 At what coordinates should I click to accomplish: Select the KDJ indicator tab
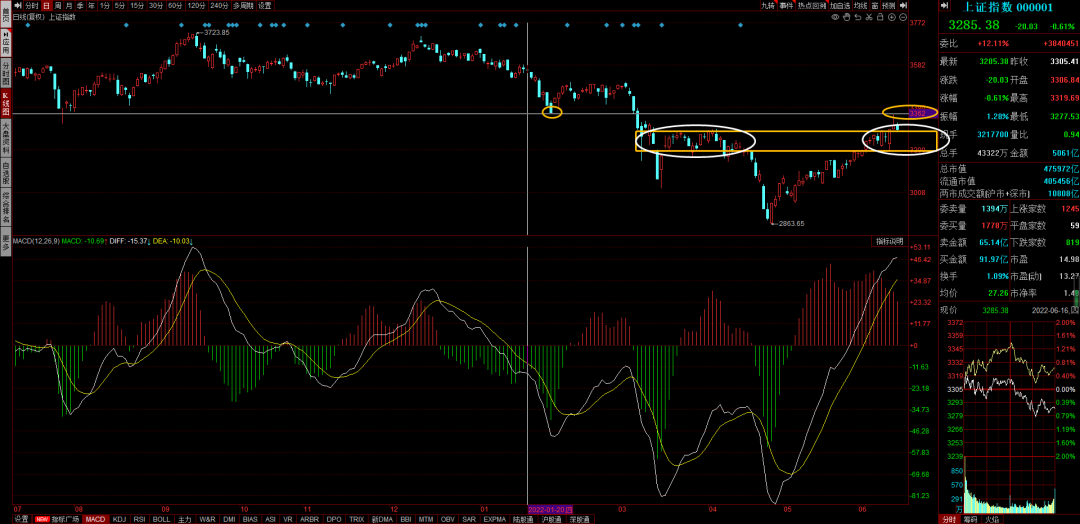click(119, 519)
